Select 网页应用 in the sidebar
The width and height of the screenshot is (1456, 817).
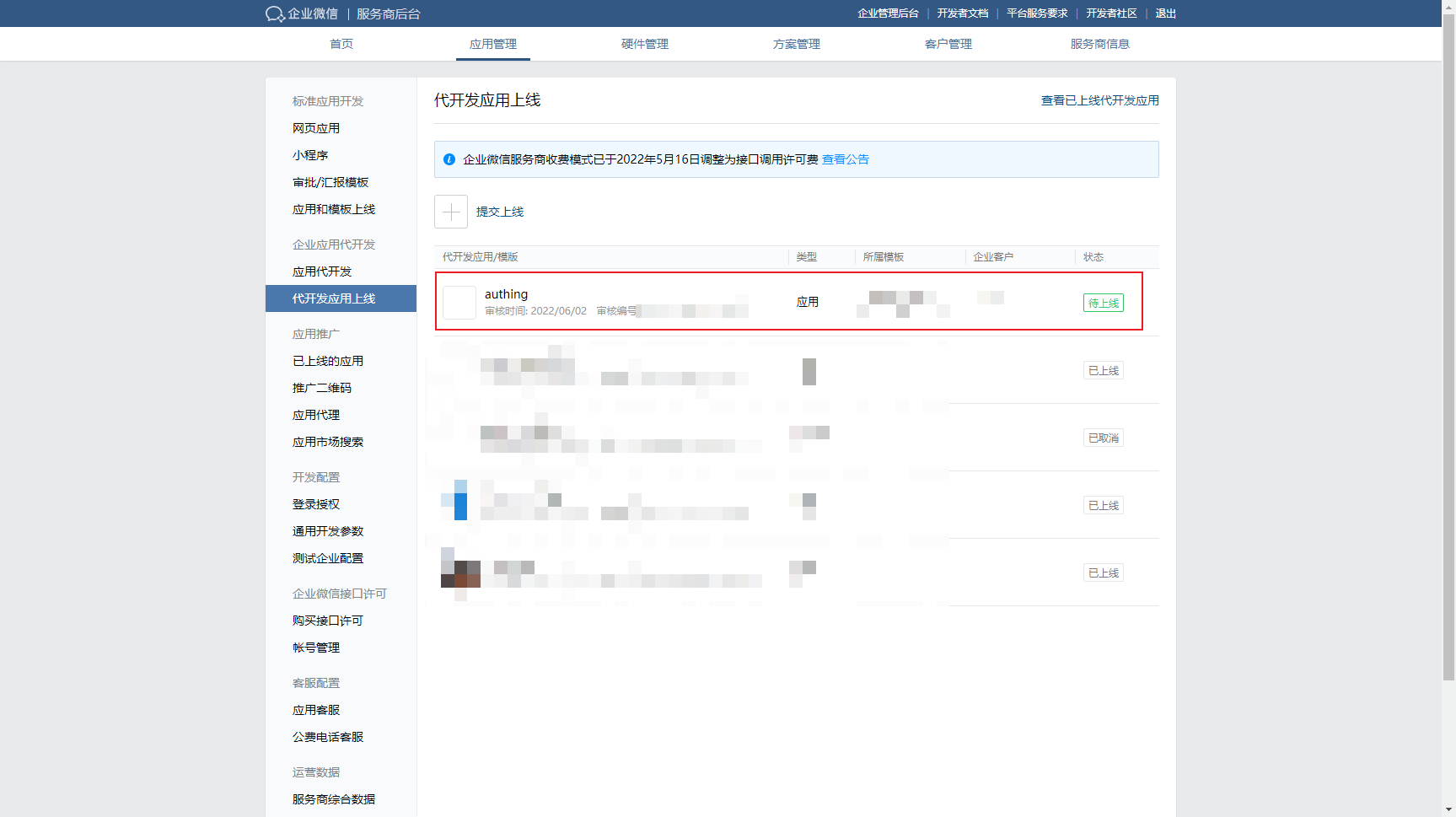316,128
